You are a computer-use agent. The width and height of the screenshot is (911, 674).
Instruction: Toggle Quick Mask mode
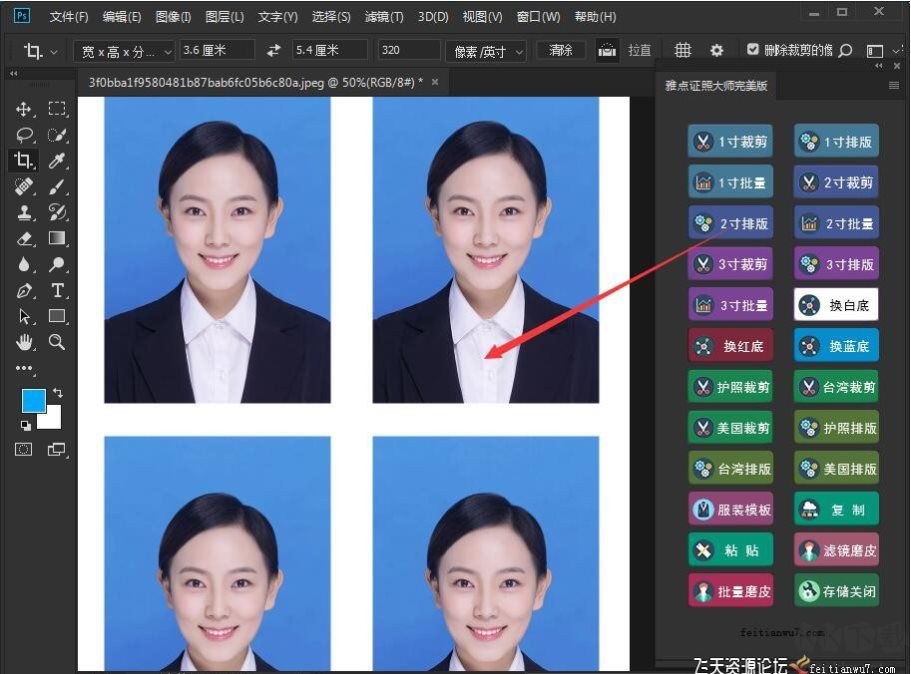(24, 449)
